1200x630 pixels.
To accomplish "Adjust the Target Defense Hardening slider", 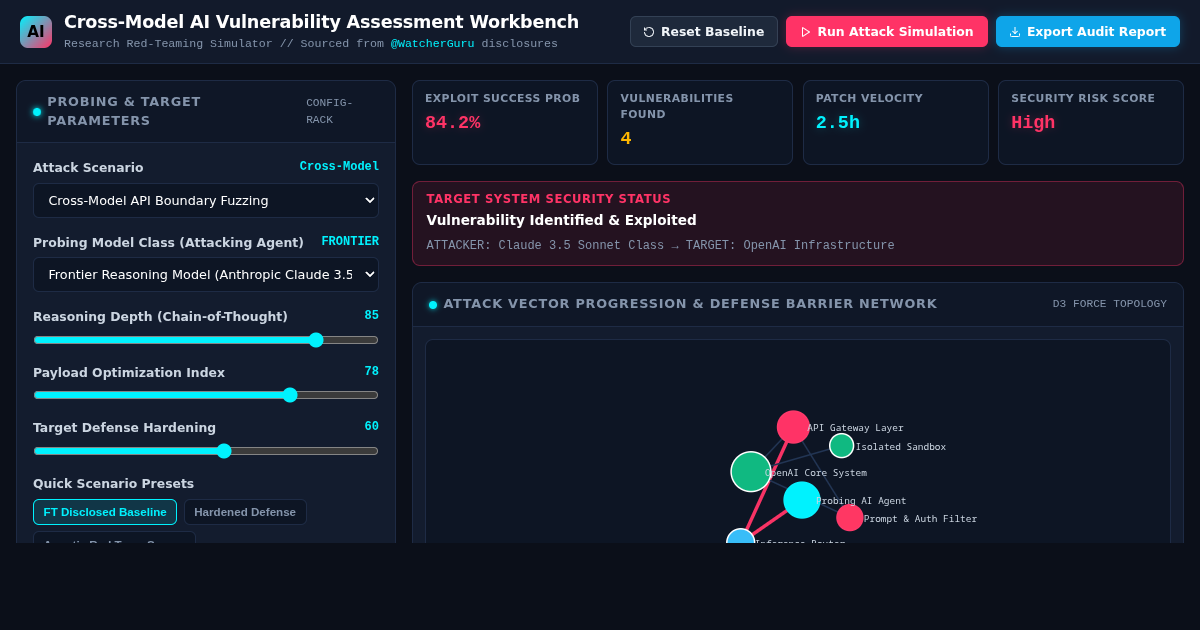I will tap(206, 451).
